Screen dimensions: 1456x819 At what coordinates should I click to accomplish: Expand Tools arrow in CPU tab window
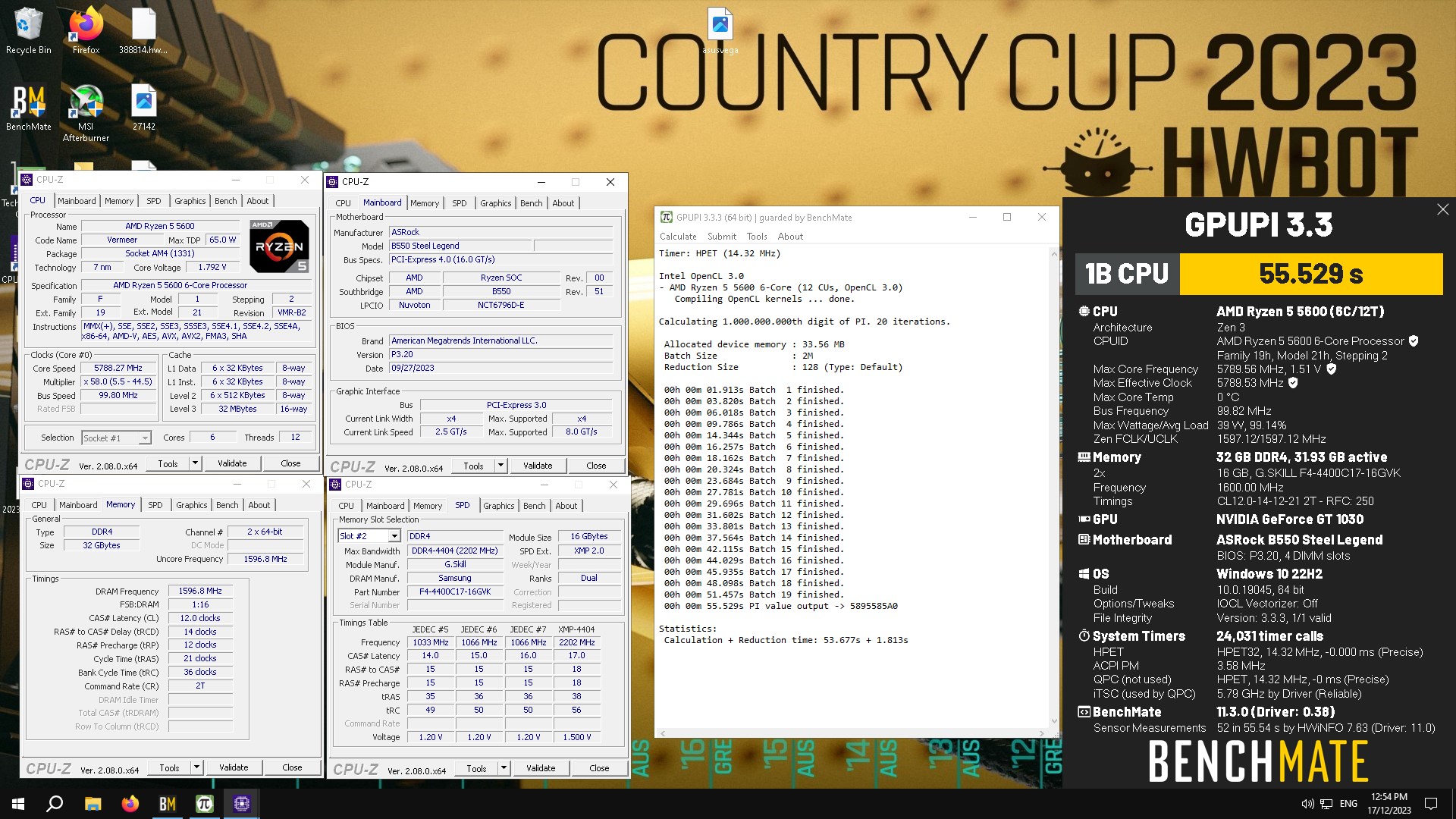click(x=195, y=463)
